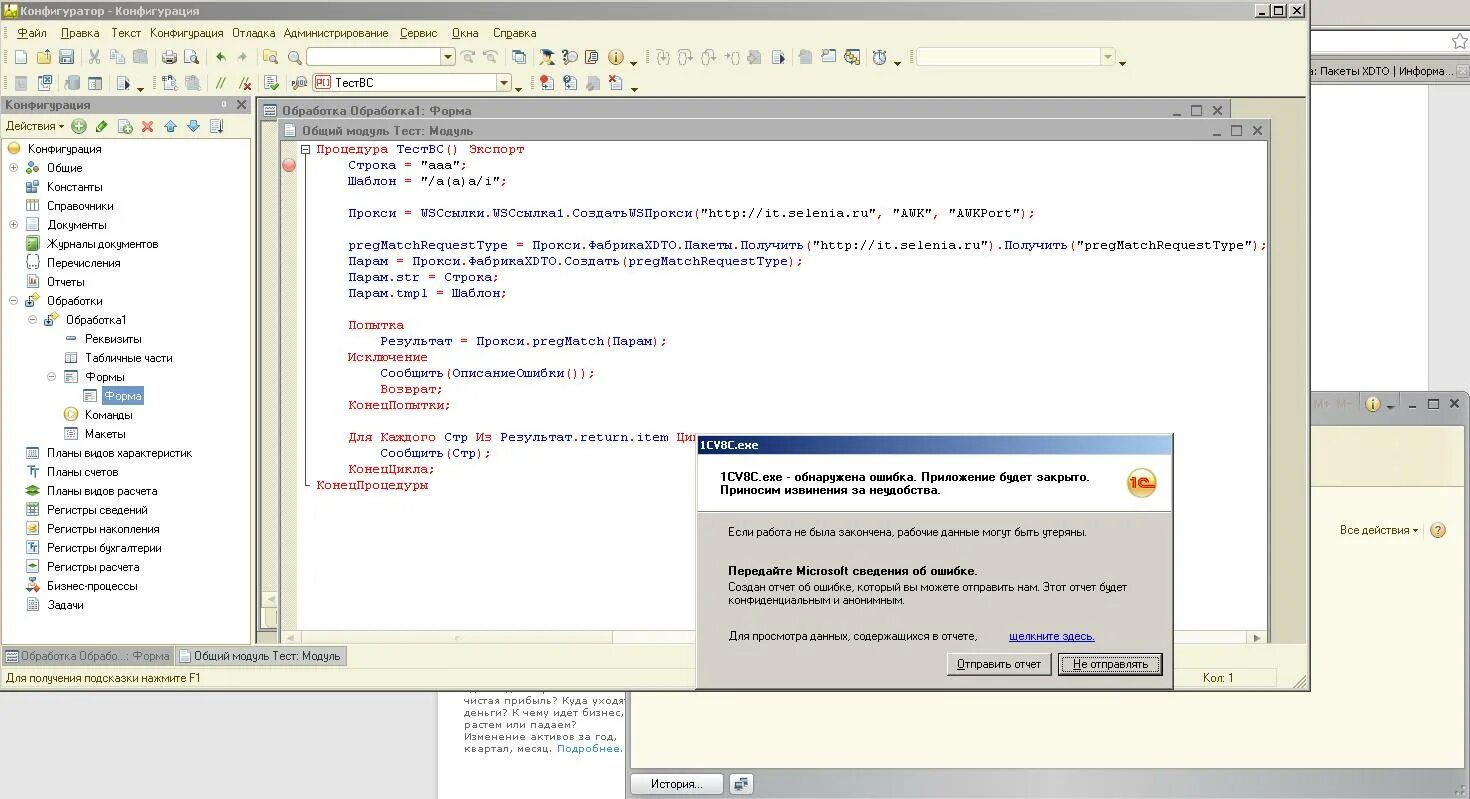Click the Windows list icon in toolbar
1470x799 pixels.
(519, 57)
